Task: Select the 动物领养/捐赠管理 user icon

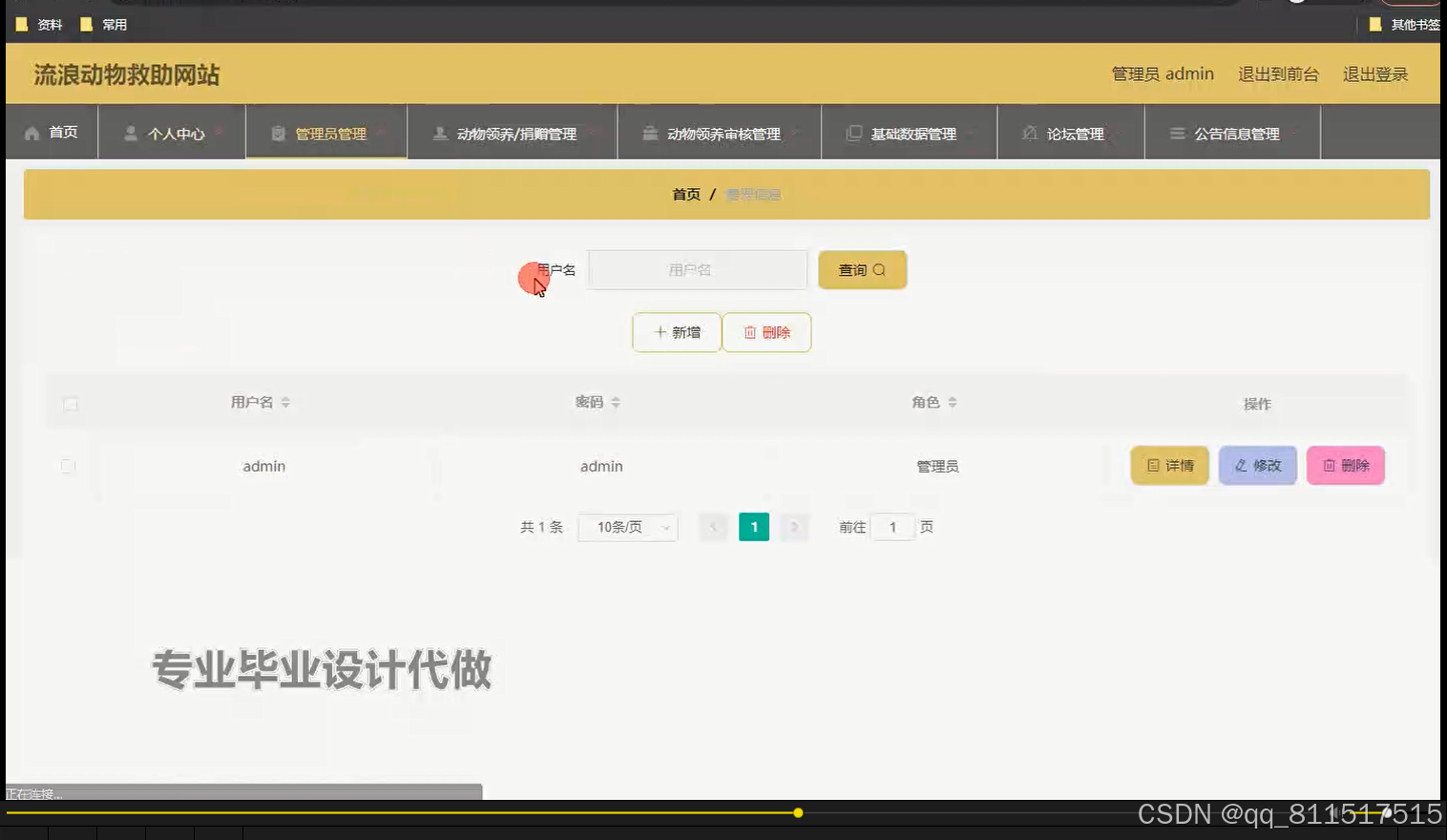Action: pos(440,134)
